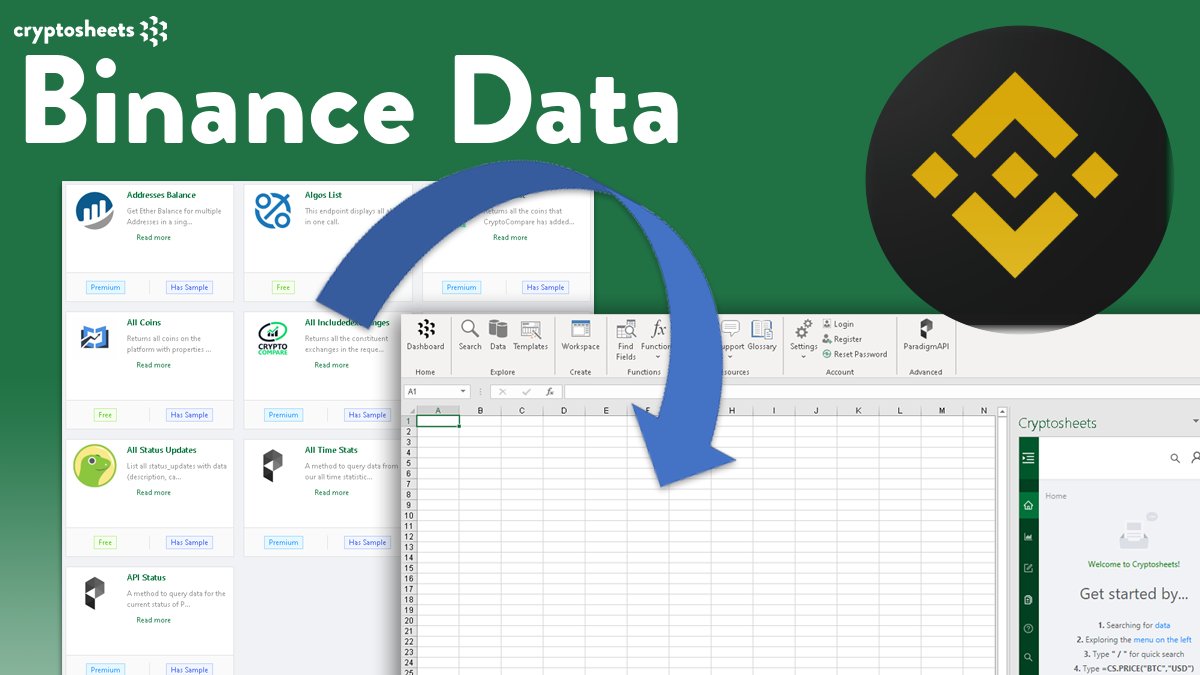The height and width of the screenshot is (675, 1200).
Task: Open the chart icon in Cryptosheets sidebar
Action: coord(1029,537)
